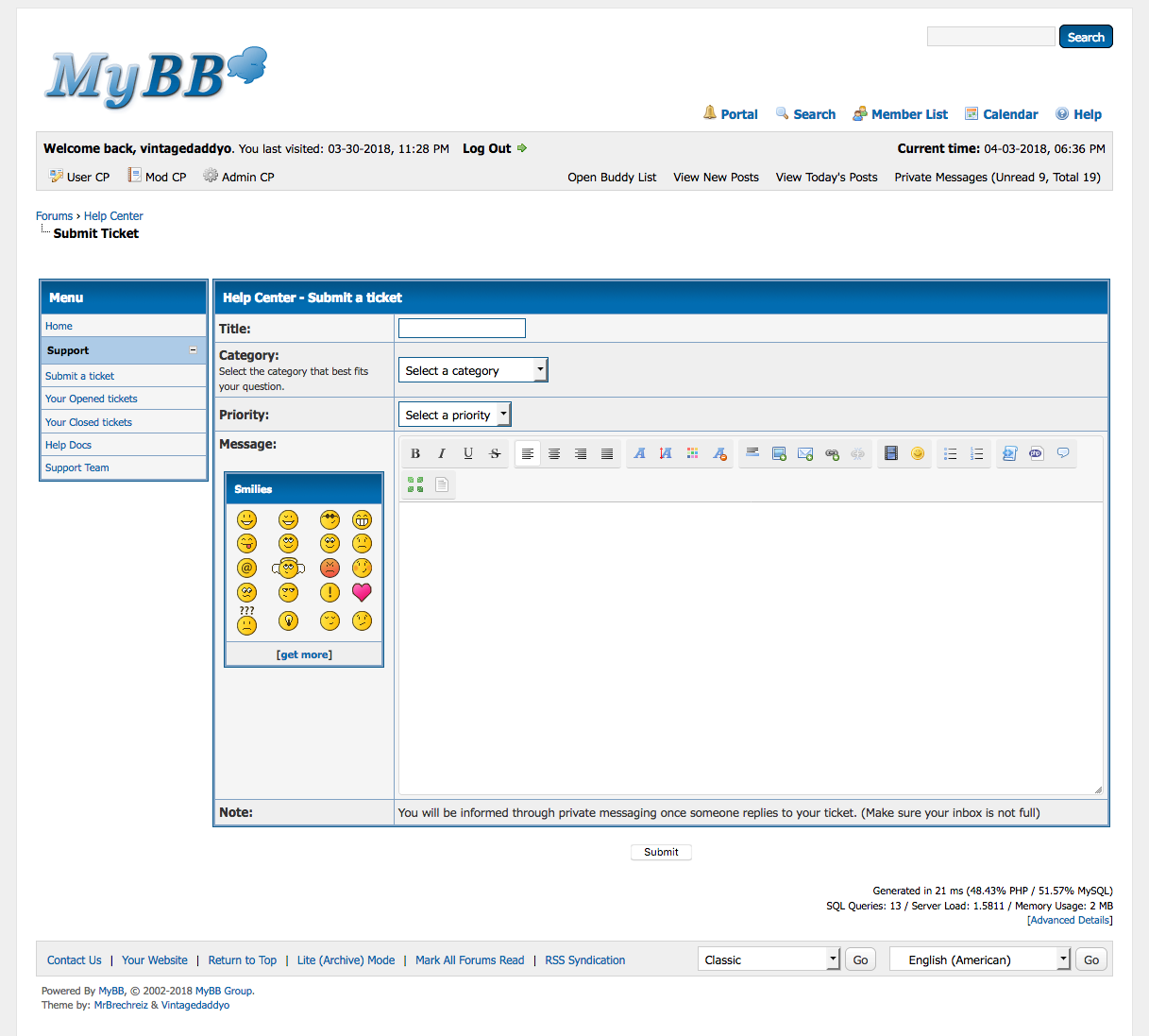Insert a hyperlink using chain icon
Screen dimensions: 1149x1036
click(x=832, y=454)
